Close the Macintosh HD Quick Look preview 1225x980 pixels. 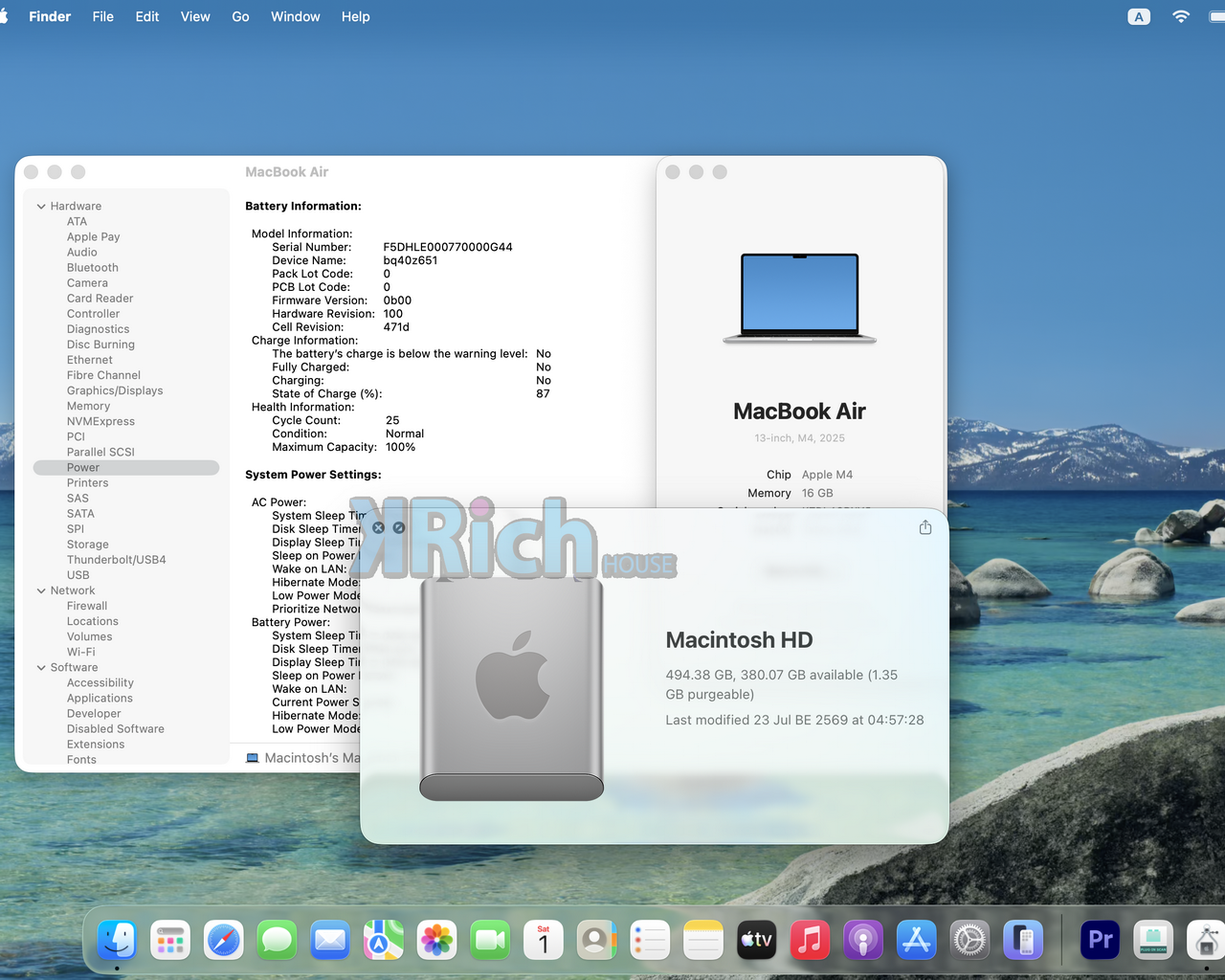(x=378, y=527)
